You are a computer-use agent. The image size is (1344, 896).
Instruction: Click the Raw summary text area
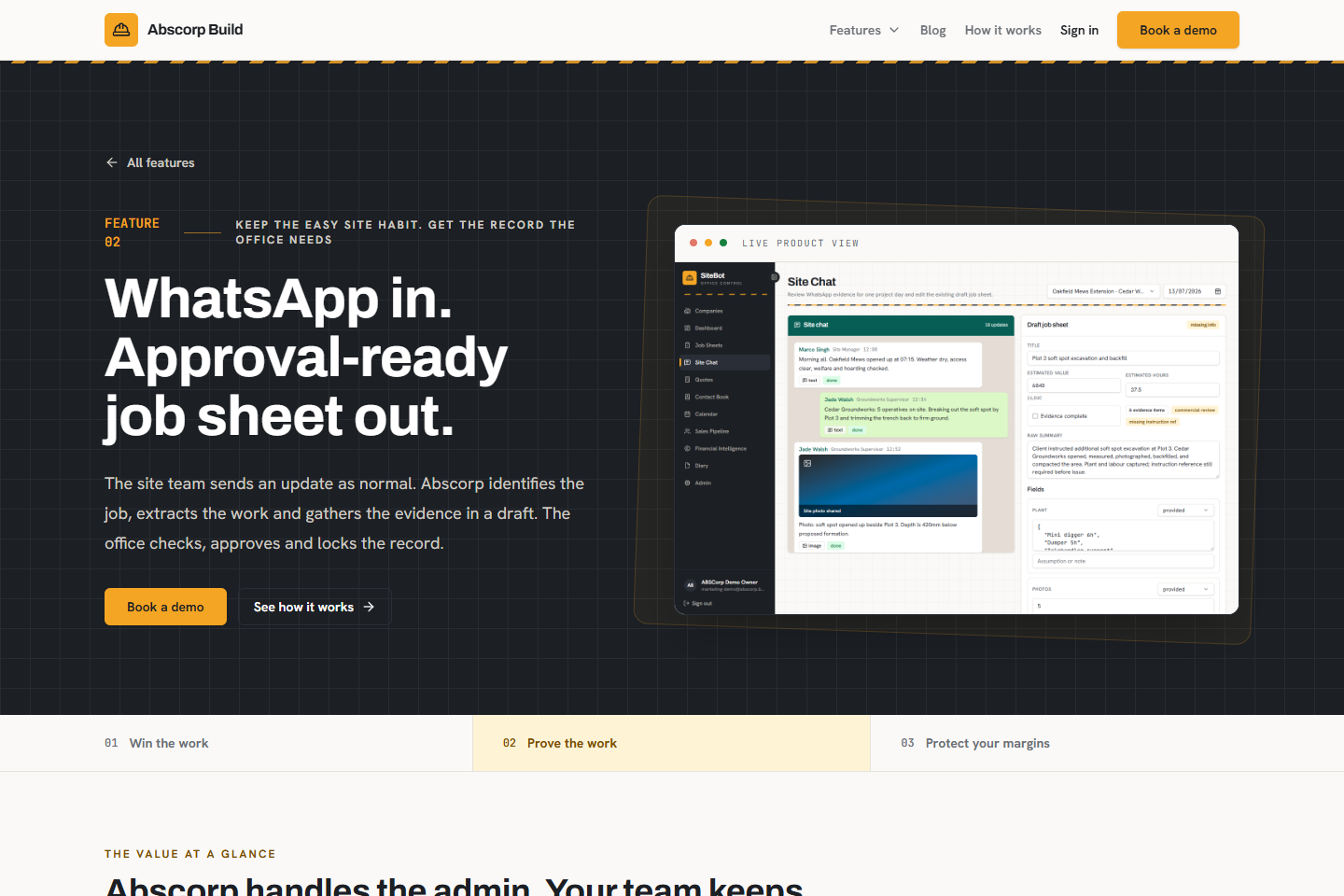pyautogui.click(x=1124, y=460)
